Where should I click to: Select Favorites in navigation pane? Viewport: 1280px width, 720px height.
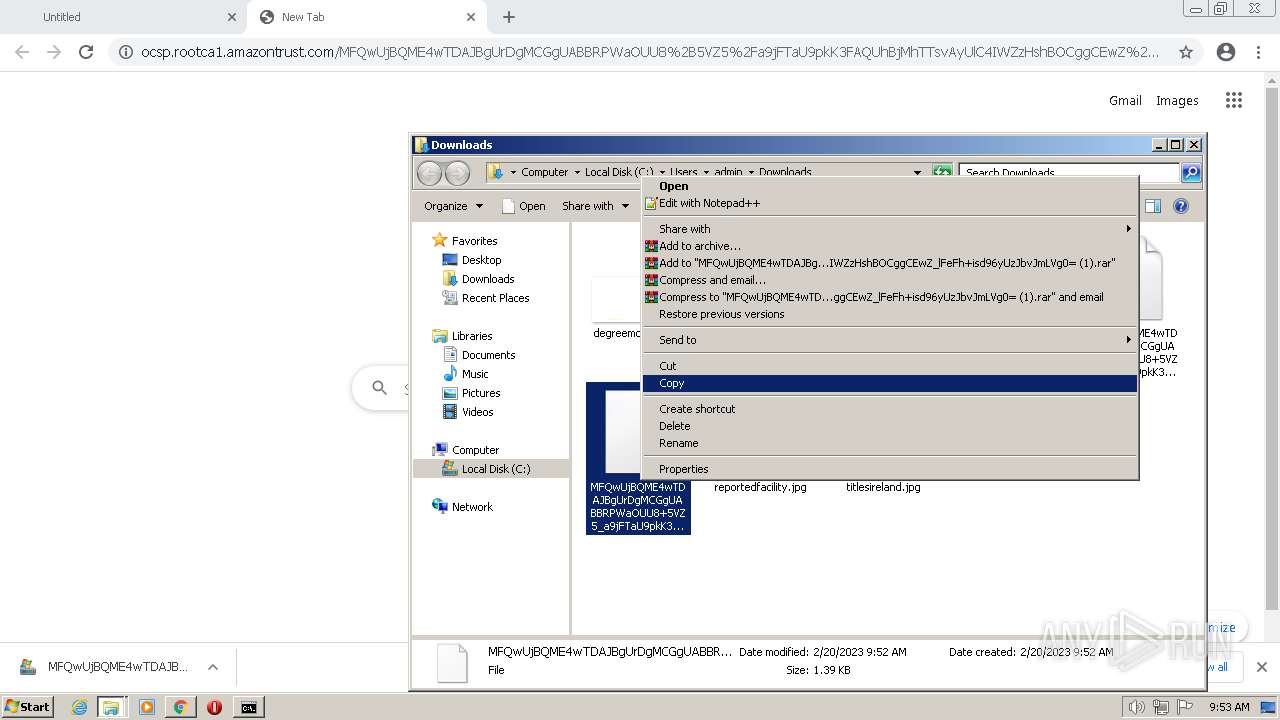[465, 241]
